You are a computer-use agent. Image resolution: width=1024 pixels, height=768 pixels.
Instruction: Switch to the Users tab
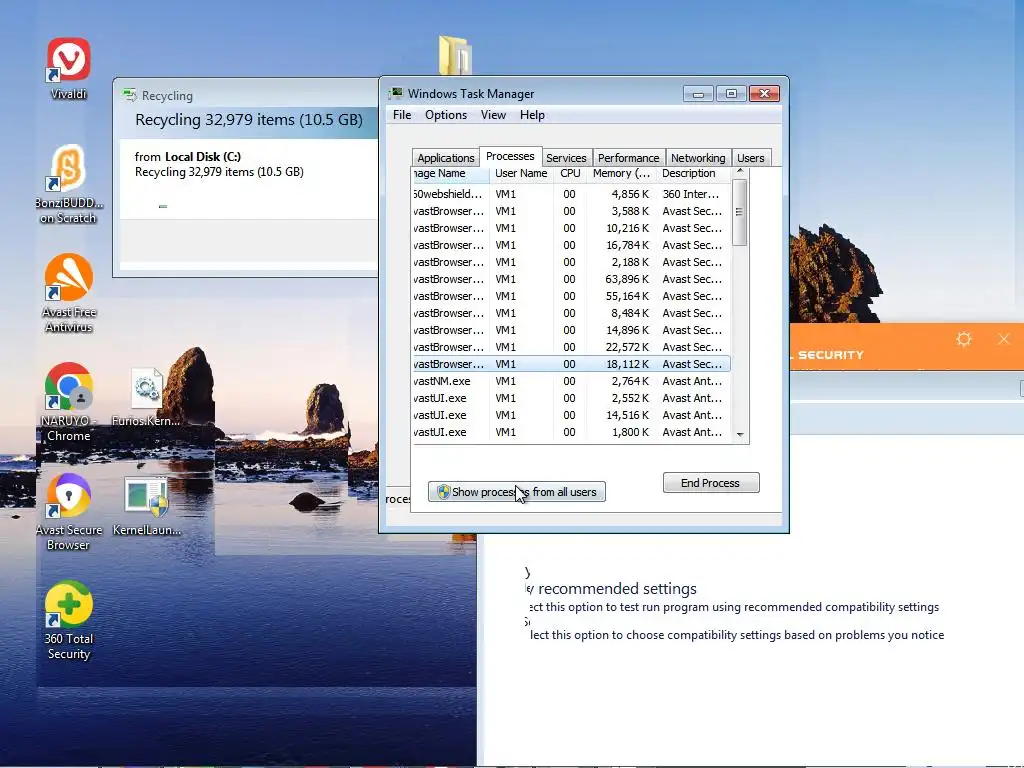750,158
